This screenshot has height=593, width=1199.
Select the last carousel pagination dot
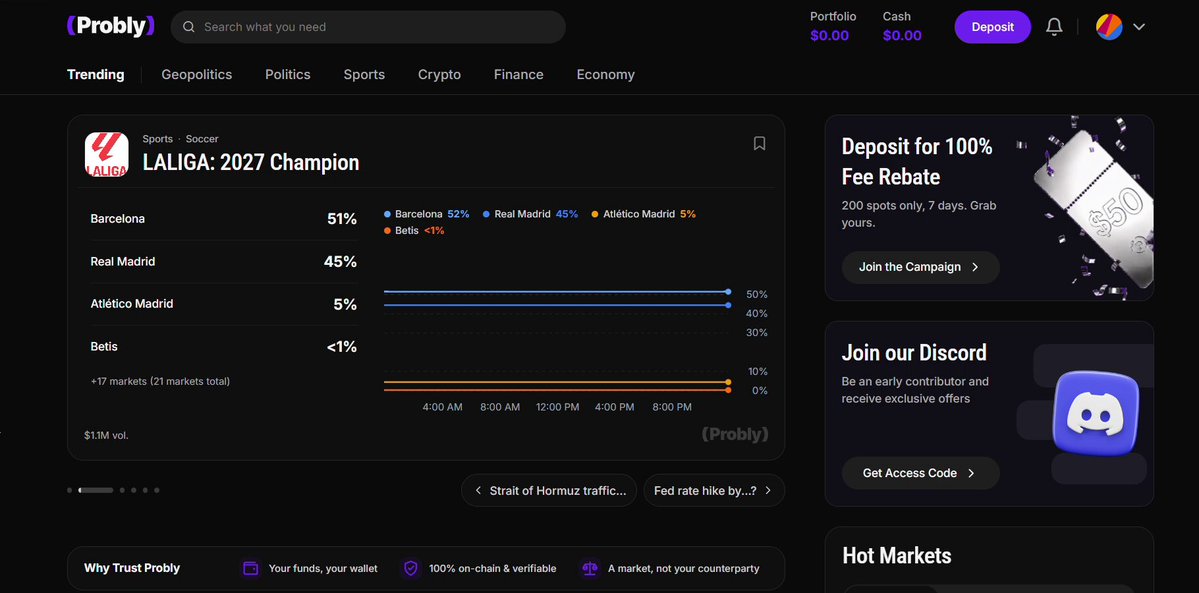click(157, 490)
